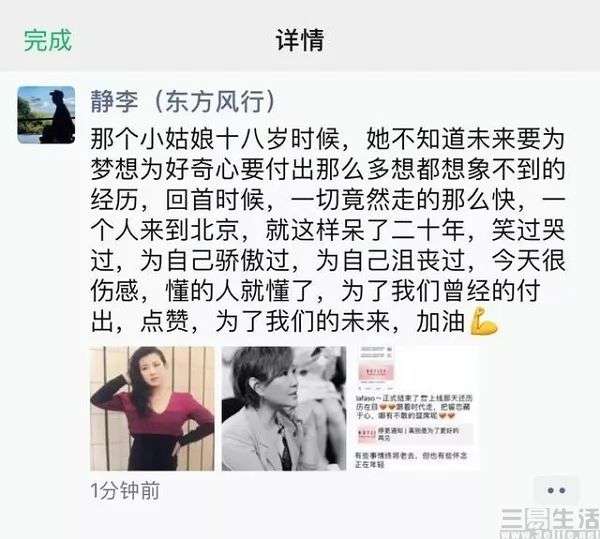This screenshot has width=600, height=539.
Task: Tap the 完成 button in header
Action: coord(48,40)
